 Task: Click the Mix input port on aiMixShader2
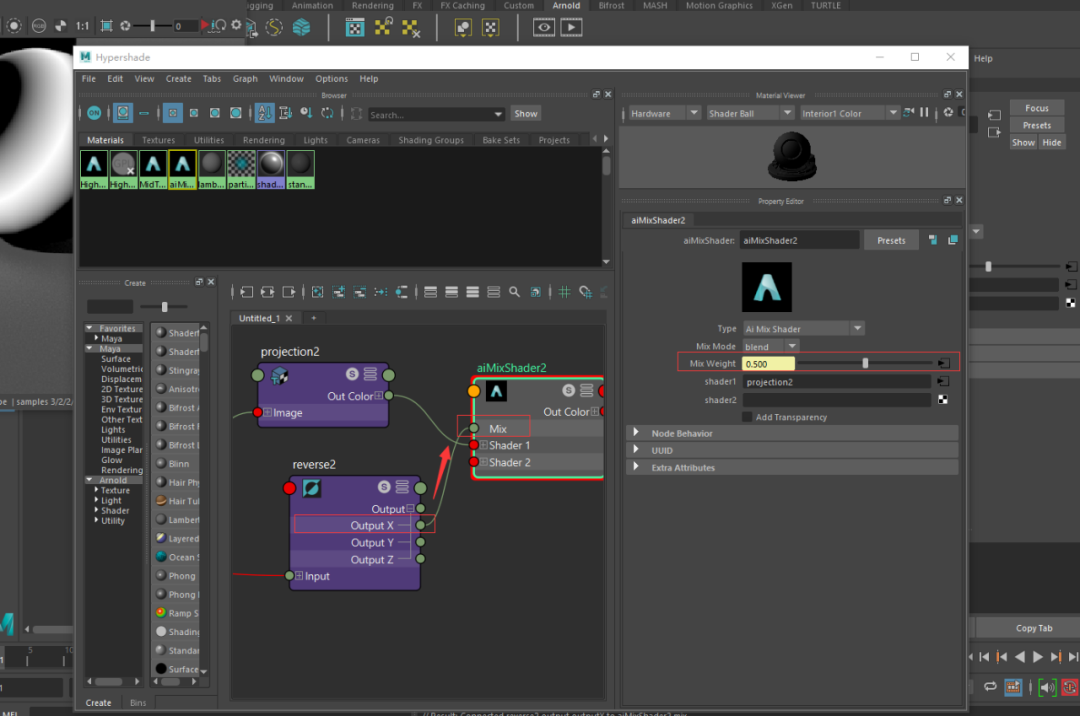474,428
